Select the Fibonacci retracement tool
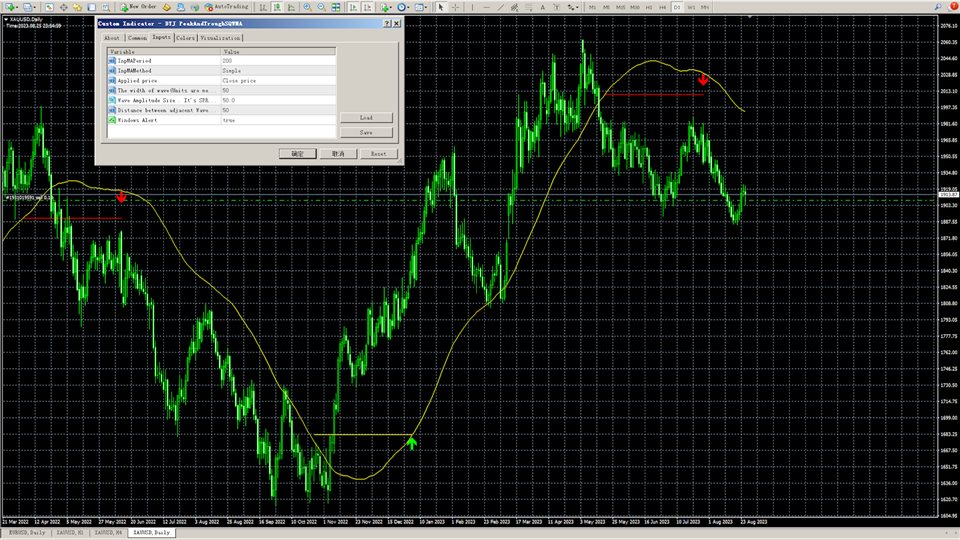Viewport: 960px width, 540px height. click(x=529, y=7)
